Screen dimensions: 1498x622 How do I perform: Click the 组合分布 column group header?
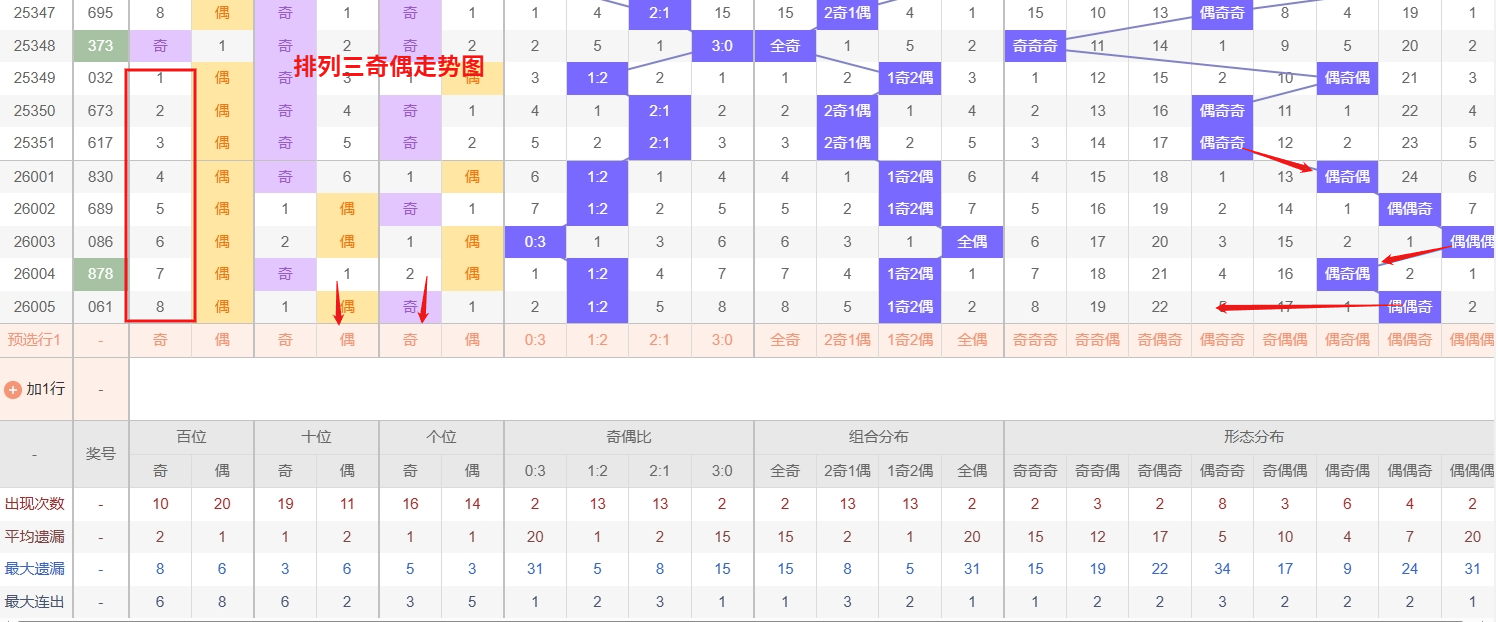tap(878, 437)
